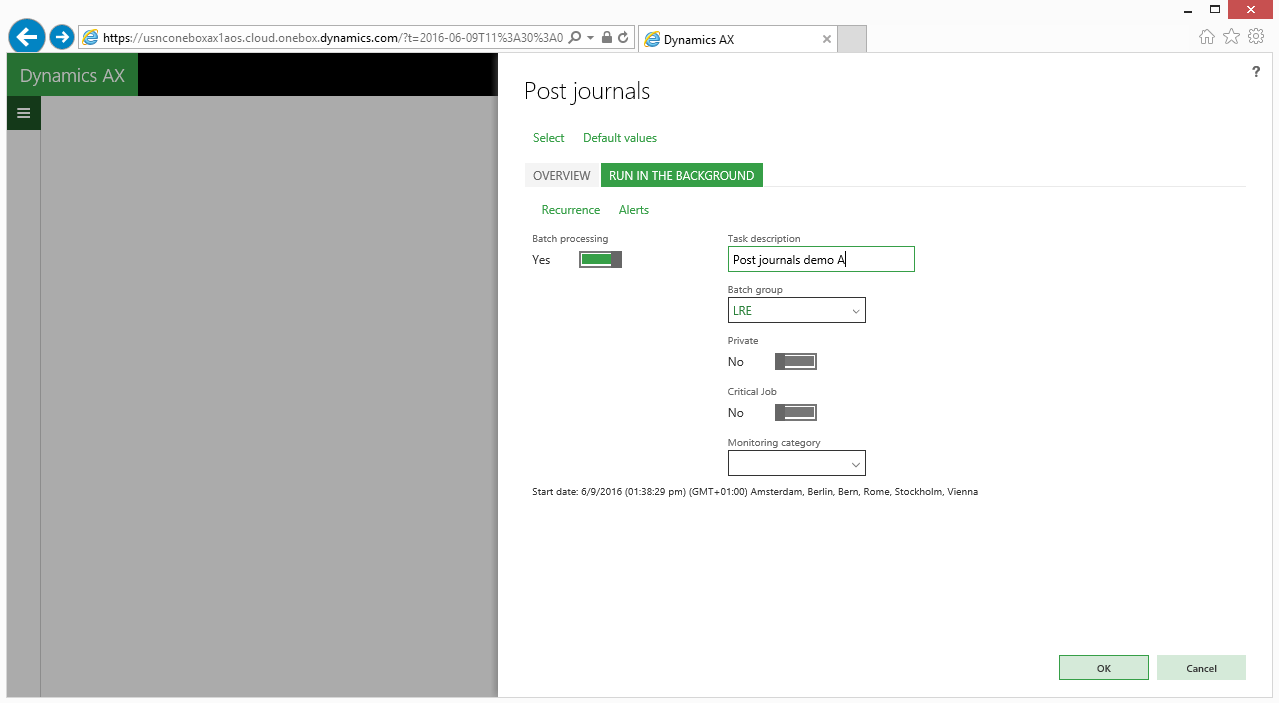The image size is (1279, 703).
Task: Switch to the Overview tab
Action: pyautogui.click(x=561, y=176)
